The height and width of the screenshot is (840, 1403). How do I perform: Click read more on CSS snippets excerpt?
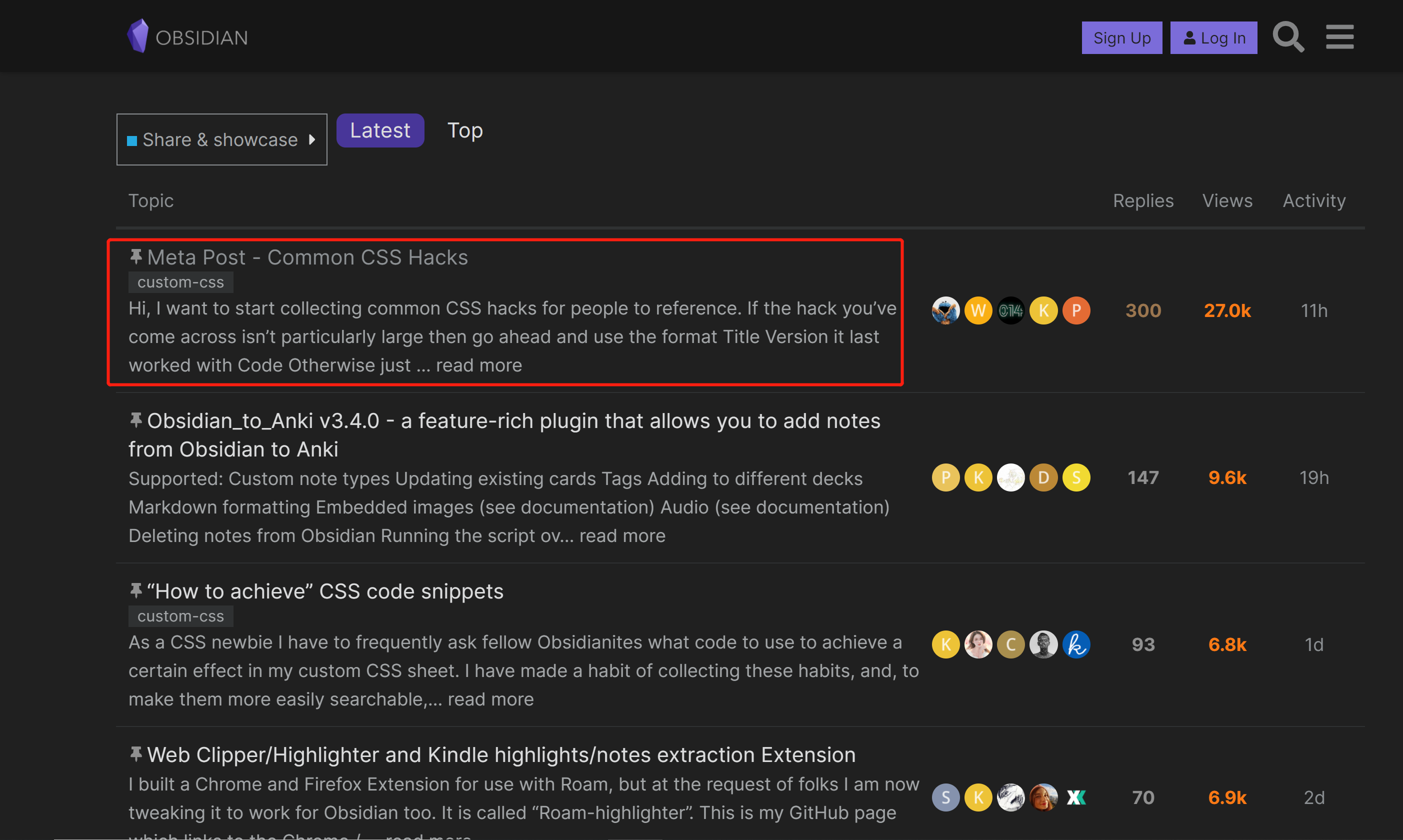coord(490,699)
